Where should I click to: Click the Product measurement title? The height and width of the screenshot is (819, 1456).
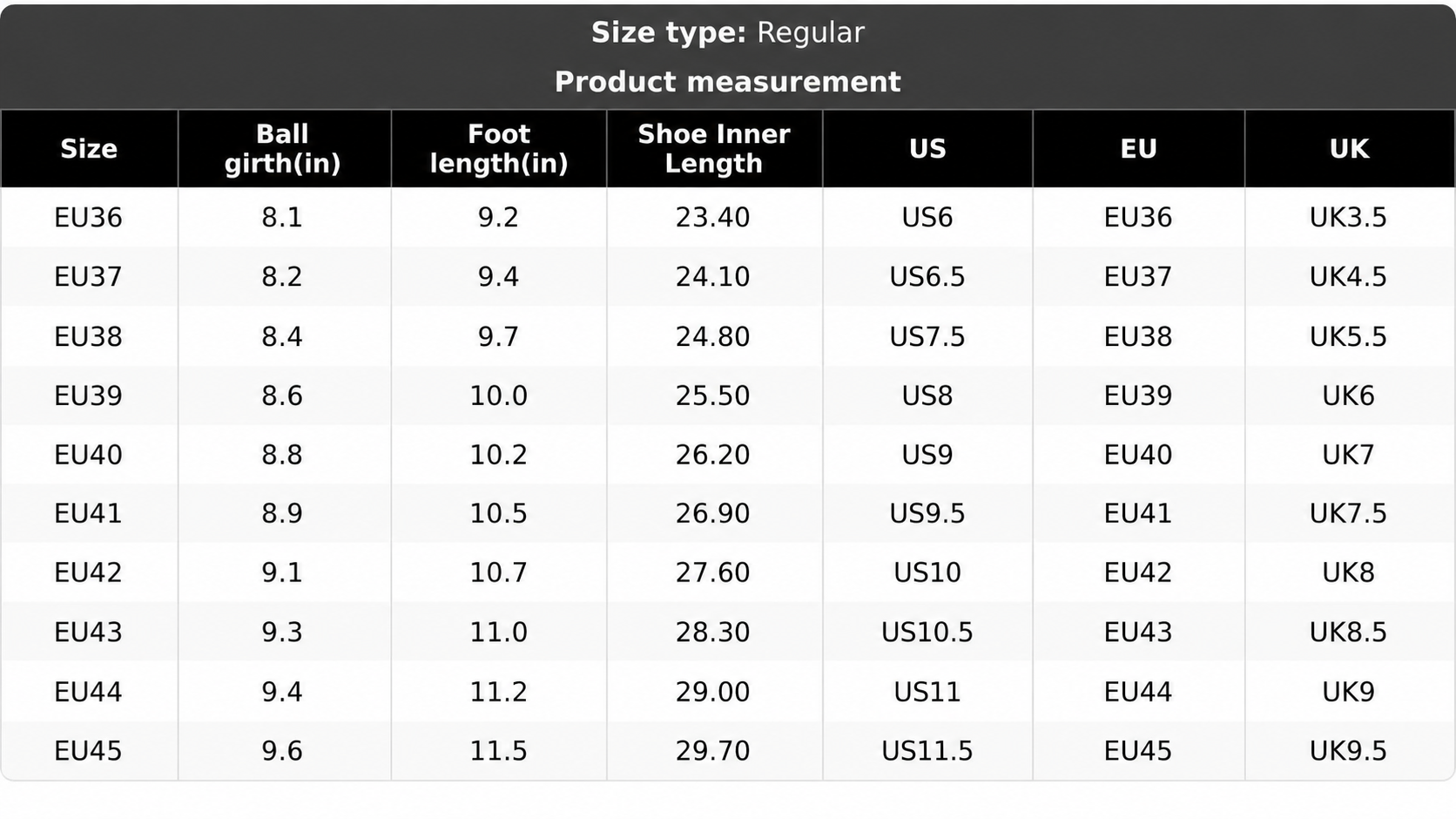tap(728, 82)
